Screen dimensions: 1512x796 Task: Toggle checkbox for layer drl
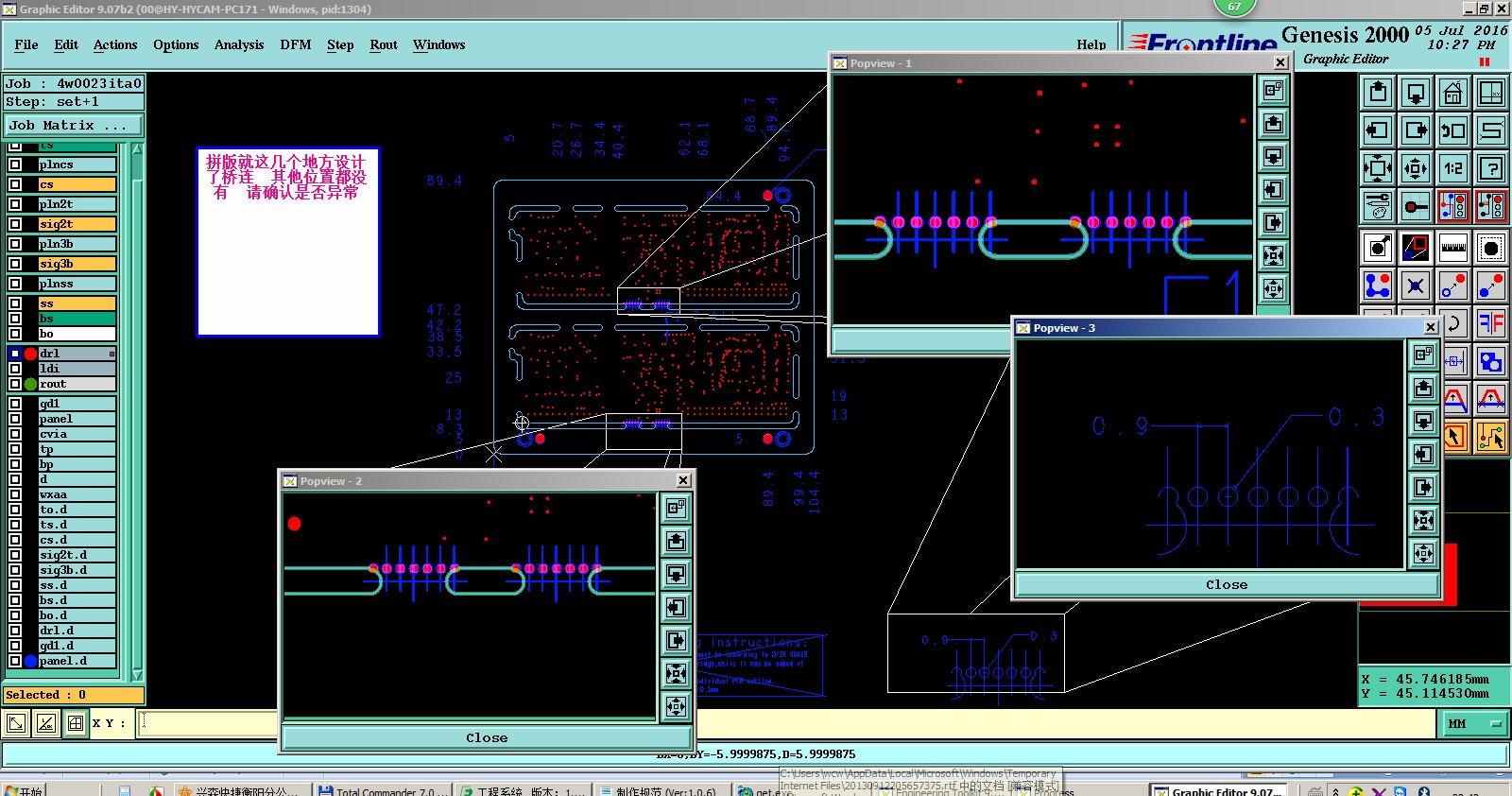point(15,354)
